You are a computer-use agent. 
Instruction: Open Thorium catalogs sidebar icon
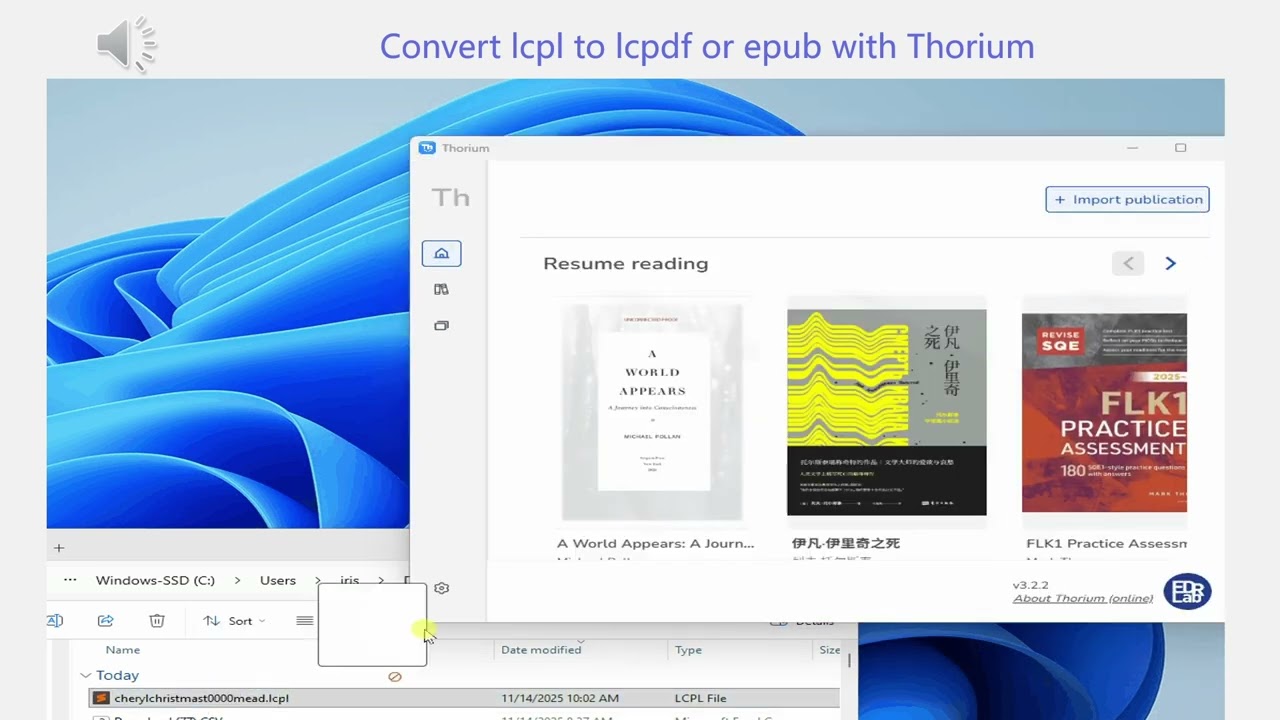441,325
